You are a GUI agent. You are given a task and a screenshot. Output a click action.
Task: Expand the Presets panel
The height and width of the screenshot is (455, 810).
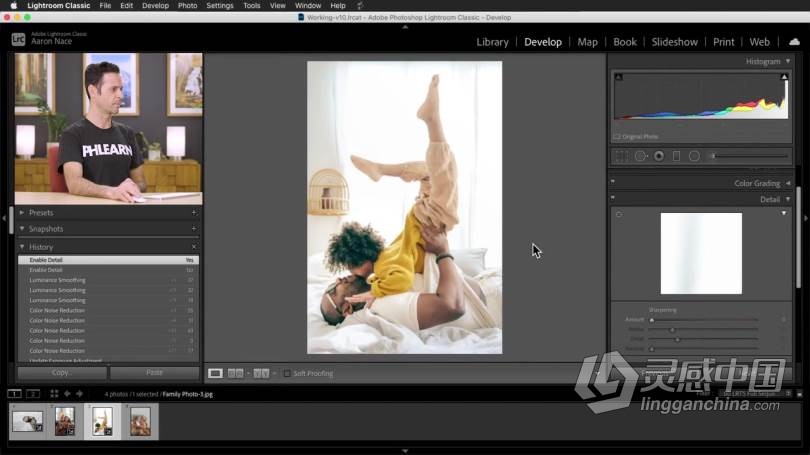point(22,212)
